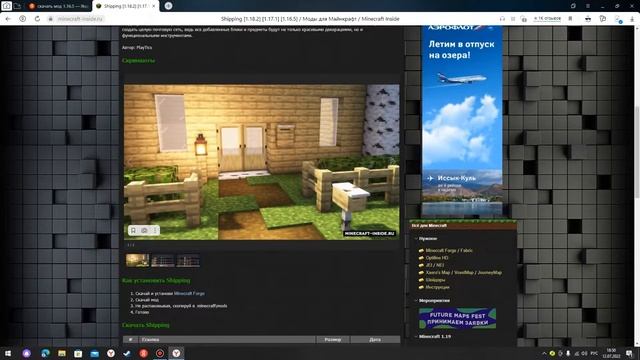Open the Minecraft Forge / Fabric sidebar link
640x360 pixels.
pos(449,251)
